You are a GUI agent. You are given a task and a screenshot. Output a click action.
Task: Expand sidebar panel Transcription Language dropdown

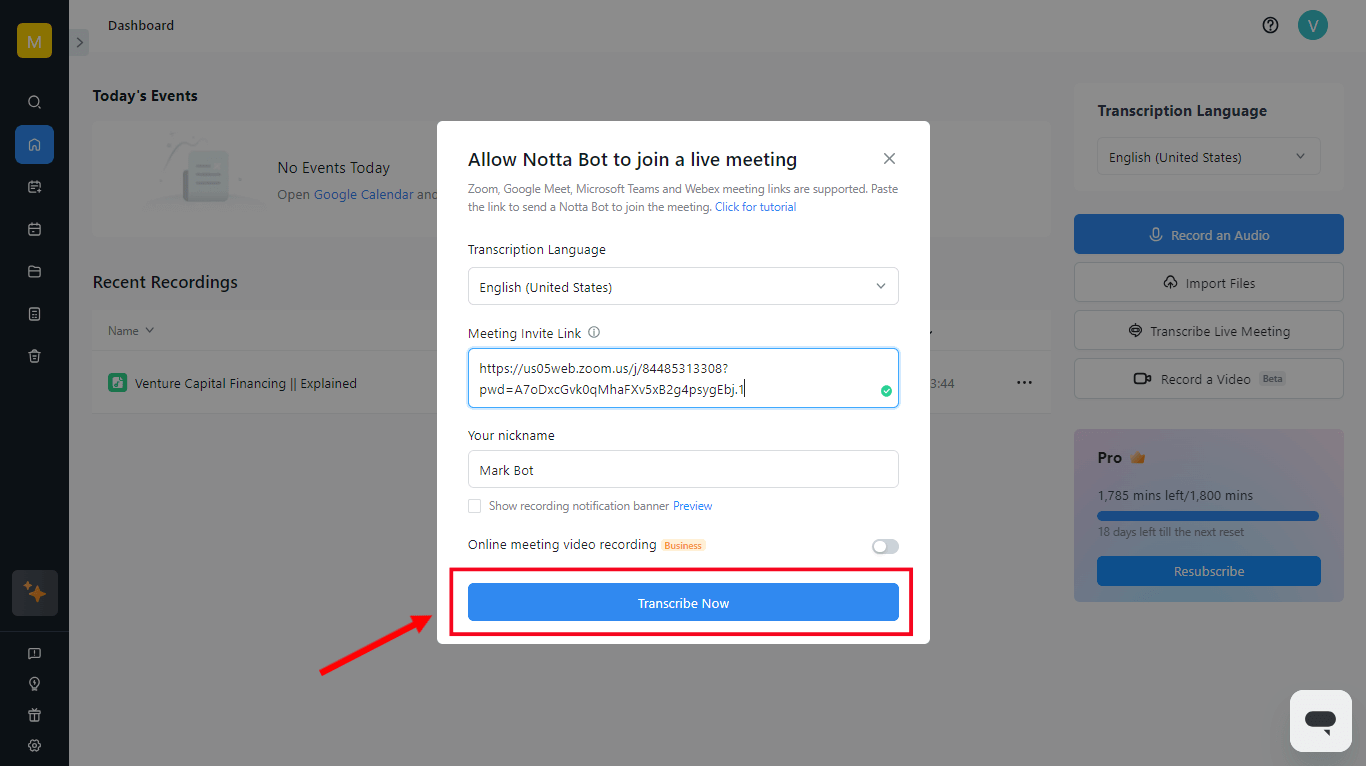tap(1209, 157)
